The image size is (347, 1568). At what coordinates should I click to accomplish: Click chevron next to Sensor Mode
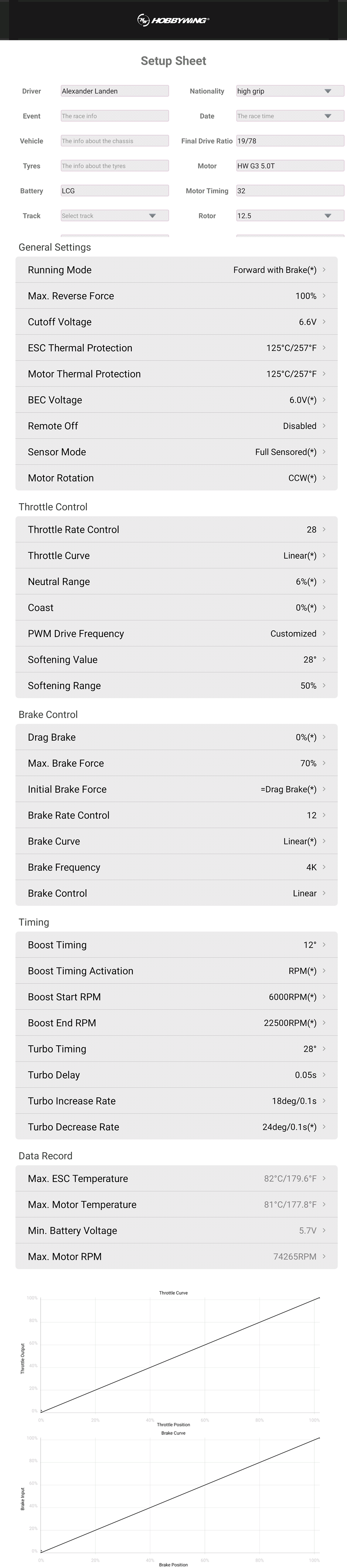324,452
